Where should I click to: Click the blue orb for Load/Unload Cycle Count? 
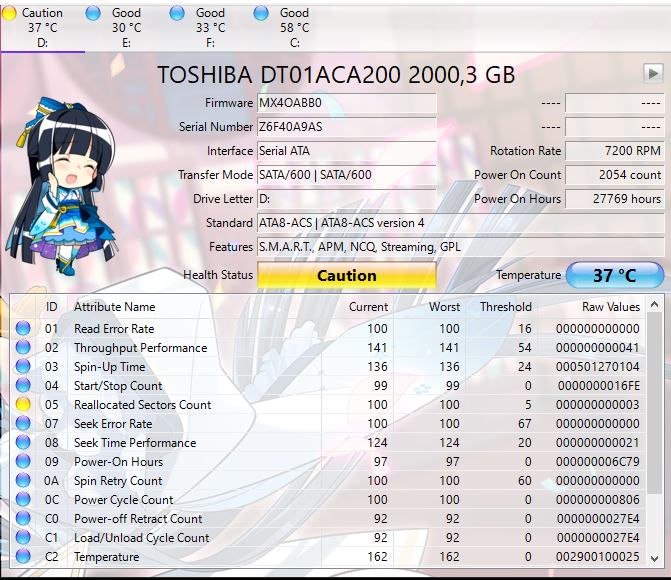coord(23,537)
